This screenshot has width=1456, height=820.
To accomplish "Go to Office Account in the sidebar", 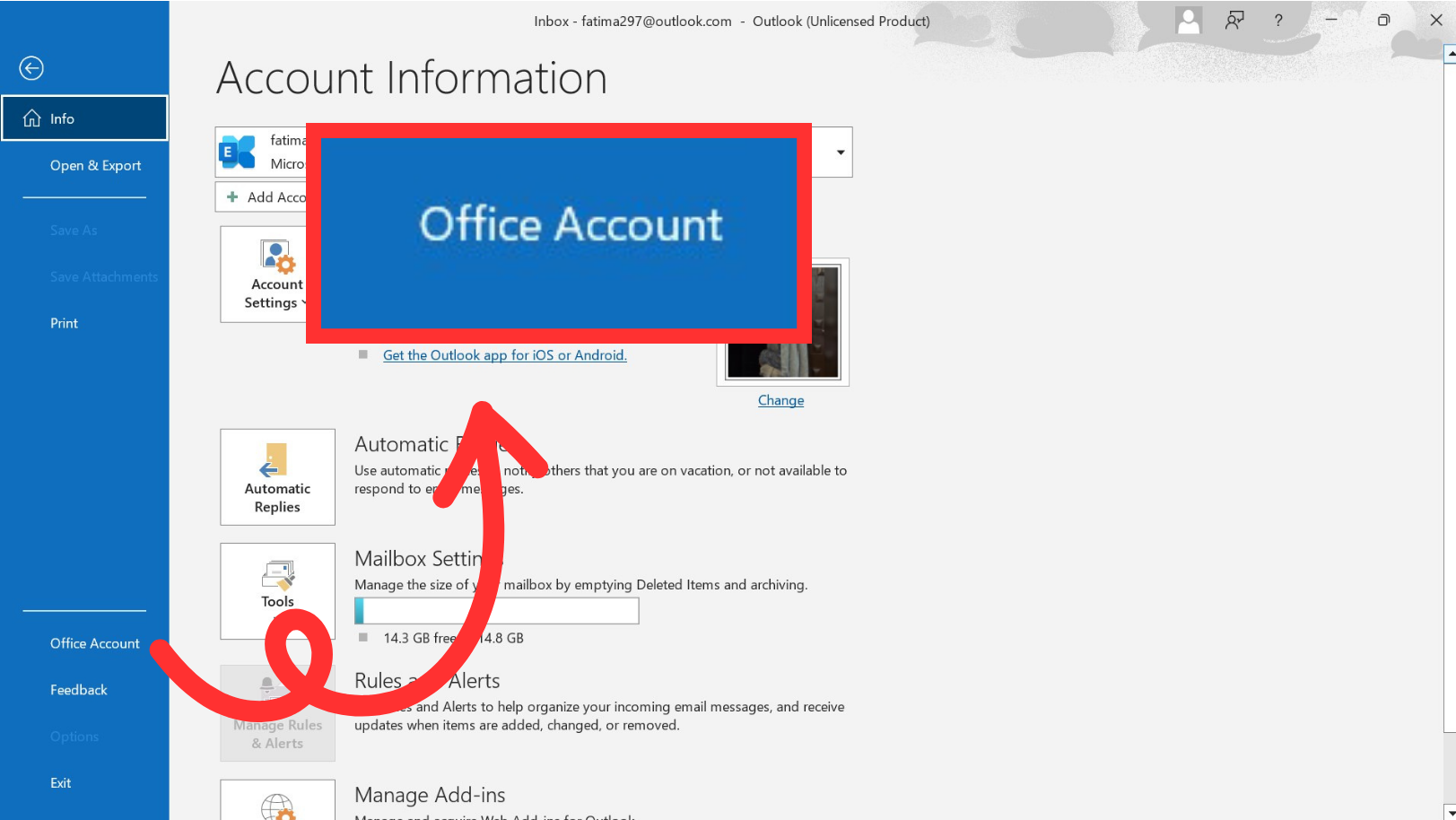I will 95,643.
